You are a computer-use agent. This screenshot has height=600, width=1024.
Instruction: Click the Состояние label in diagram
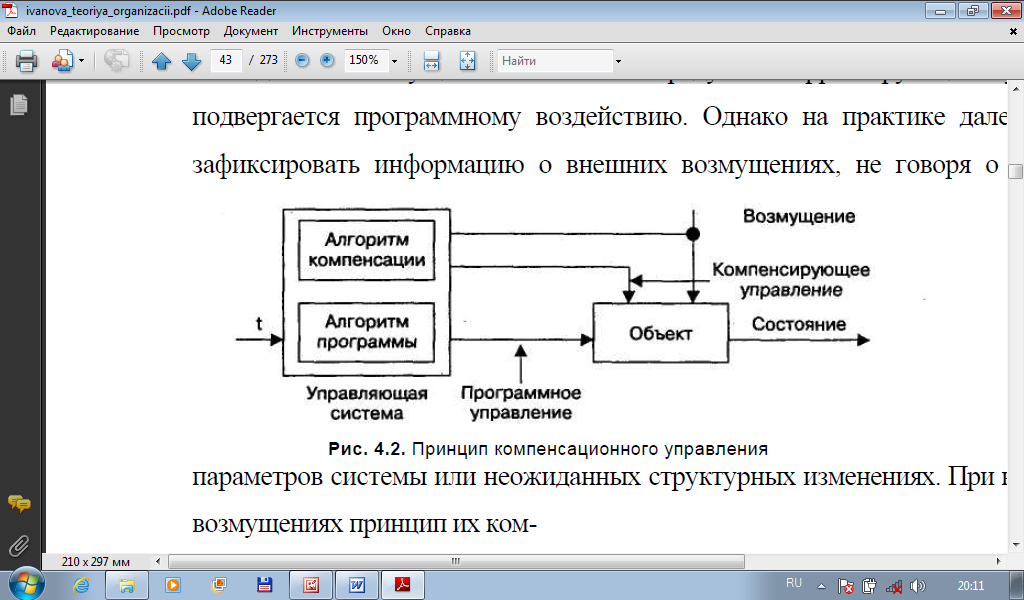tap(799, 324)
